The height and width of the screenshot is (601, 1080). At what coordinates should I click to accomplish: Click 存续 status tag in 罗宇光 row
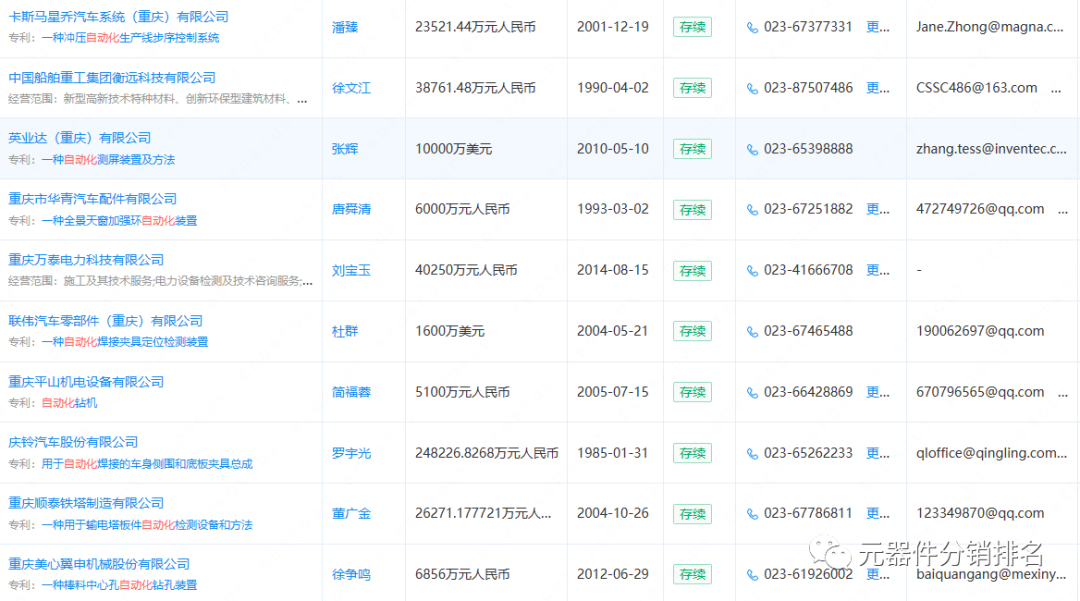click(x=692, y=454)
